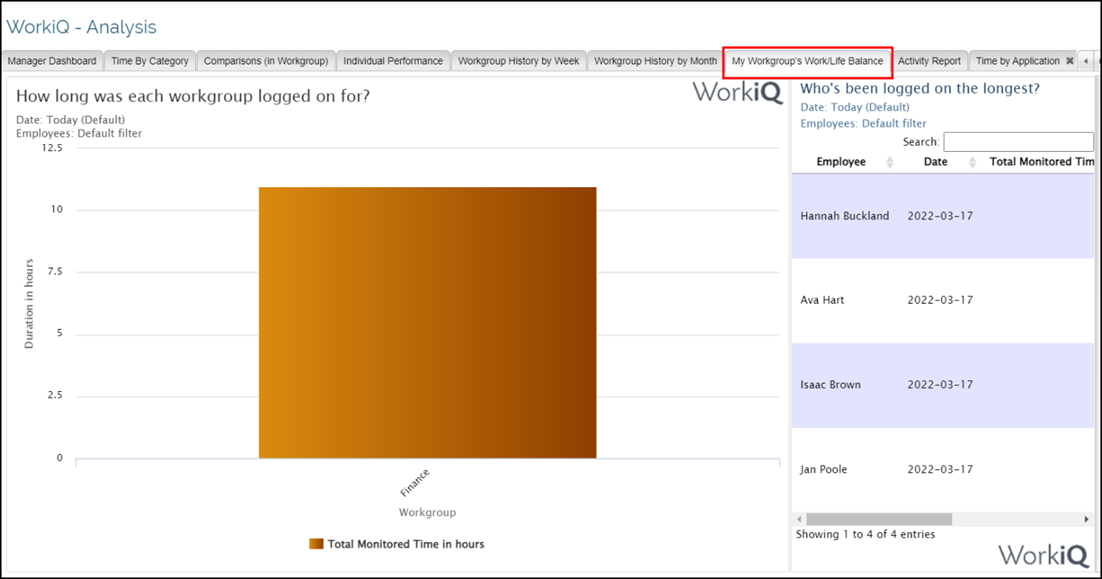Open the Manager Dashboard tab
Screen dimensions: 1102x579
(x=52, y=61)
